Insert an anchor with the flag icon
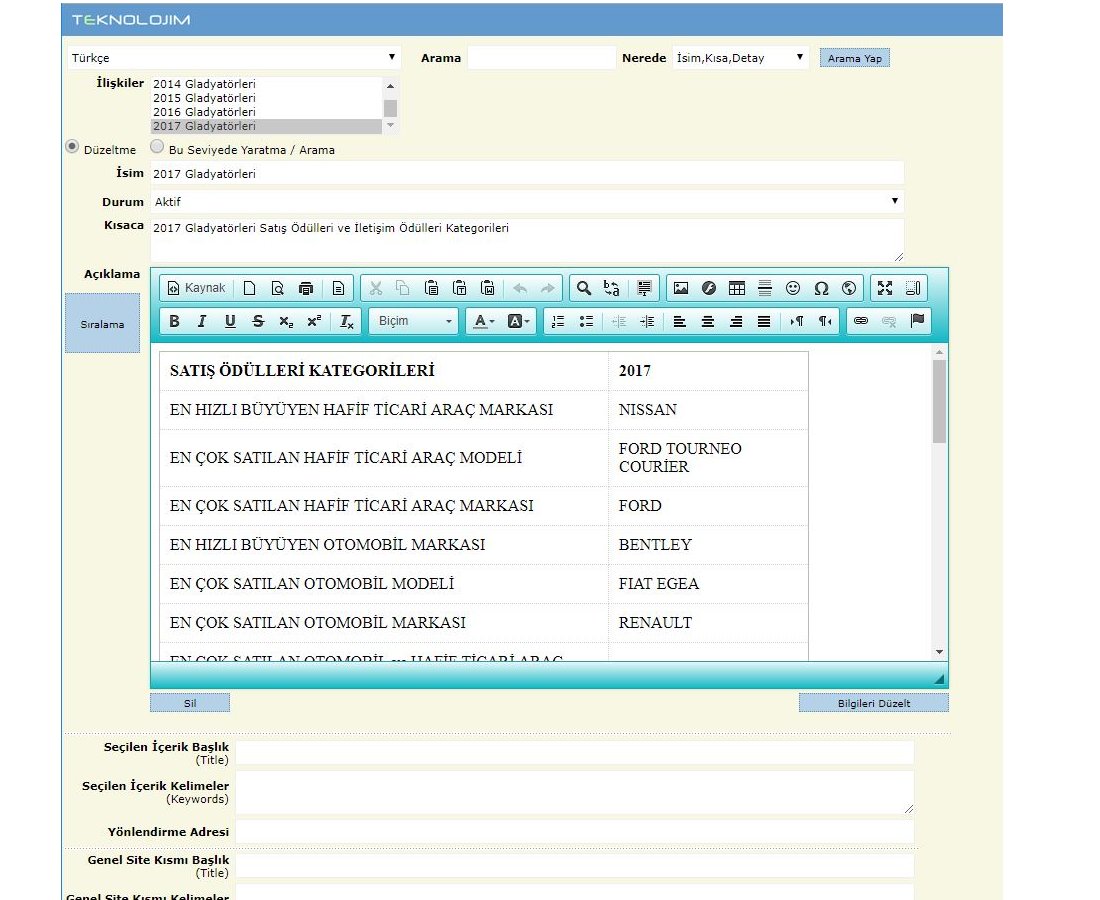 pos(917,321)
